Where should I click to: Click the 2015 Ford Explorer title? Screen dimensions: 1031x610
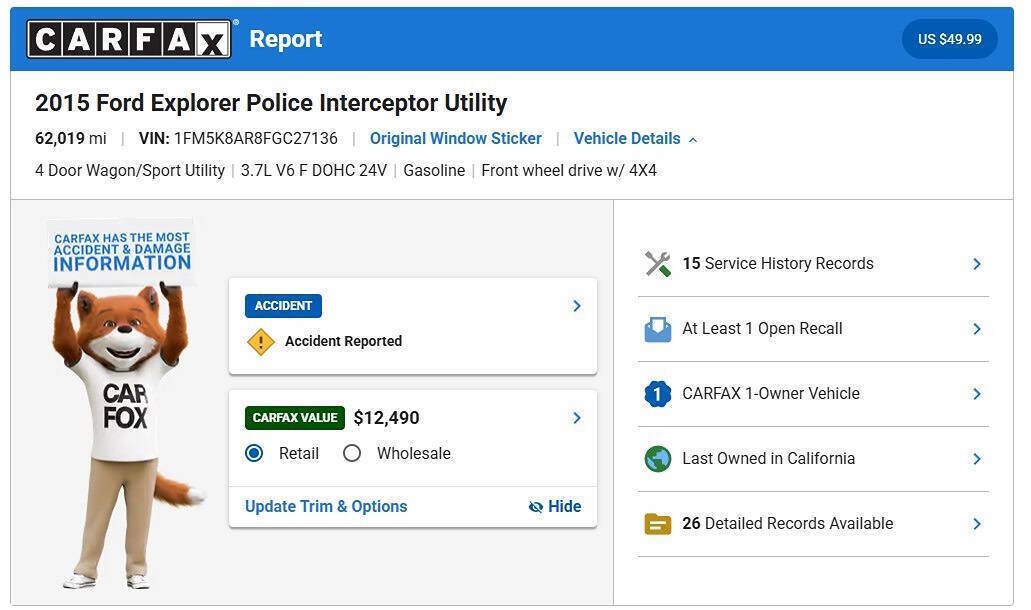tap(271, 103)
